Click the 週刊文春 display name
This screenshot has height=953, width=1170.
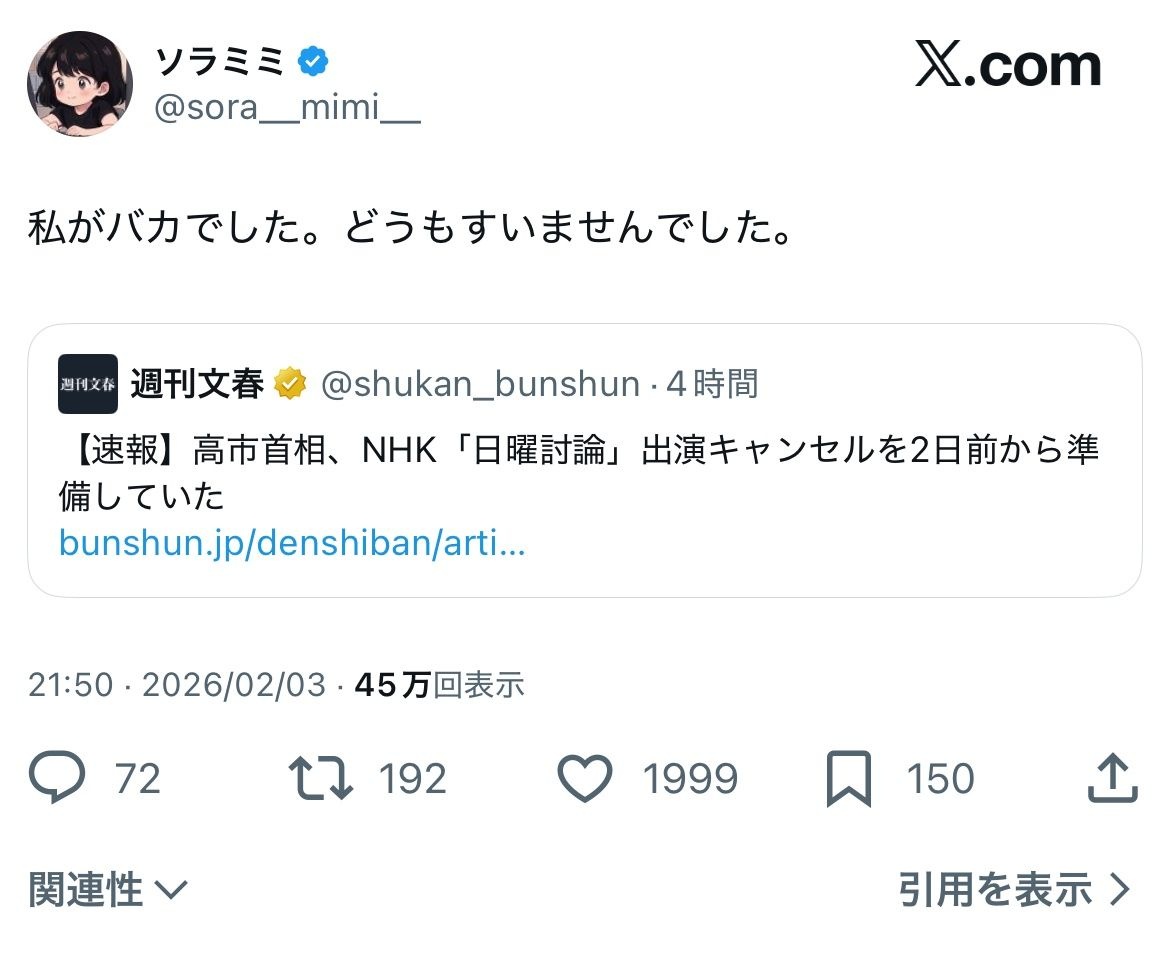coord(197,384)
